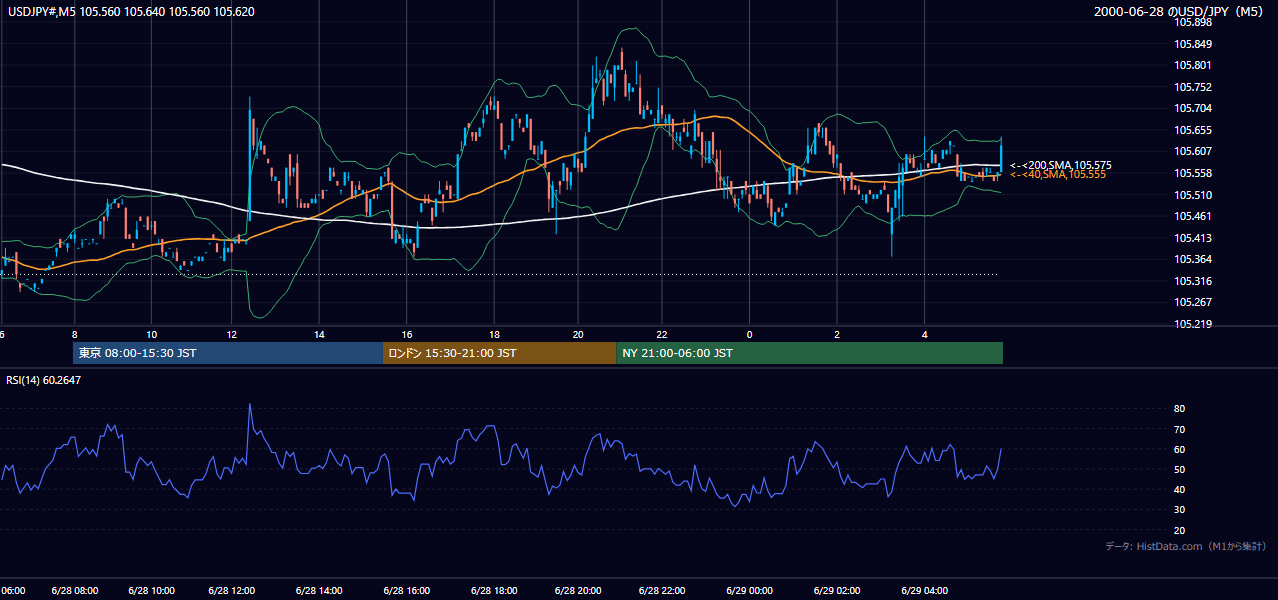Image resolution: width=1278 pixels, height=600 pixels.
Task: Click the 6/28 10:00 time axis label
Action: pyautogui.click(x=152, y=591)
